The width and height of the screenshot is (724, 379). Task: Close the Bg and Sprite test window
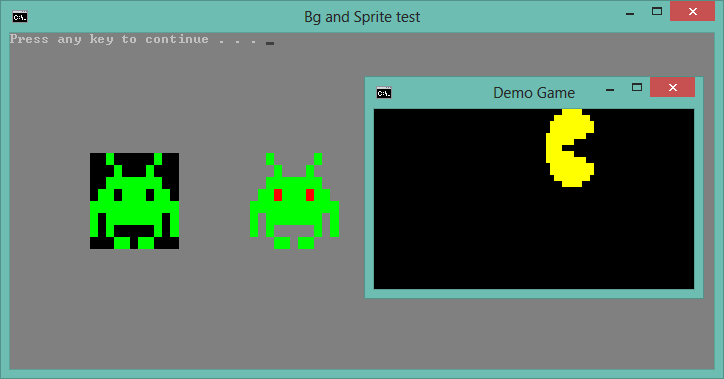693,12
